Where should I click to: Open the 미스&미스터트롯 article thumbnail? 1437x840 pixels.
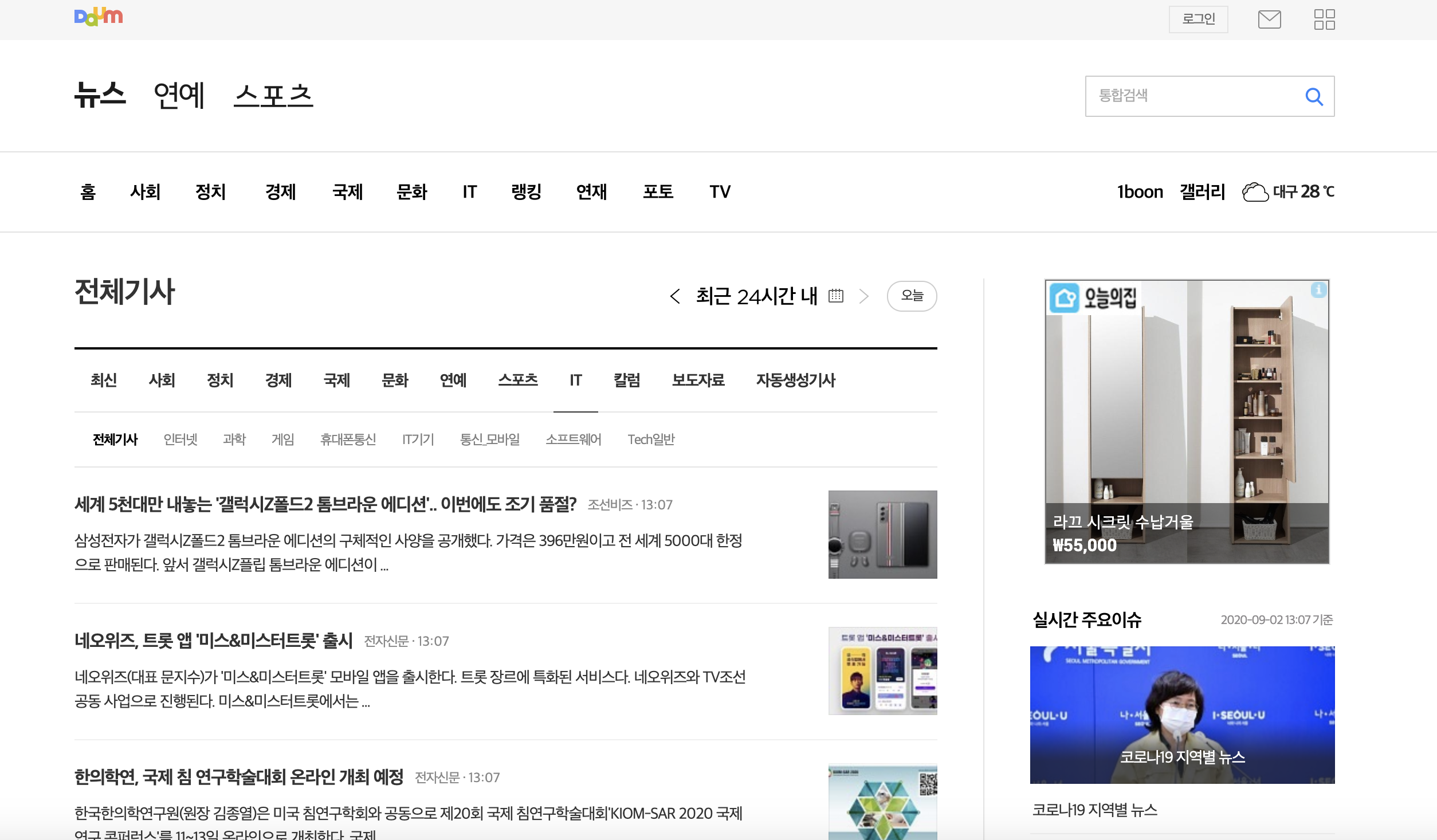882,670
